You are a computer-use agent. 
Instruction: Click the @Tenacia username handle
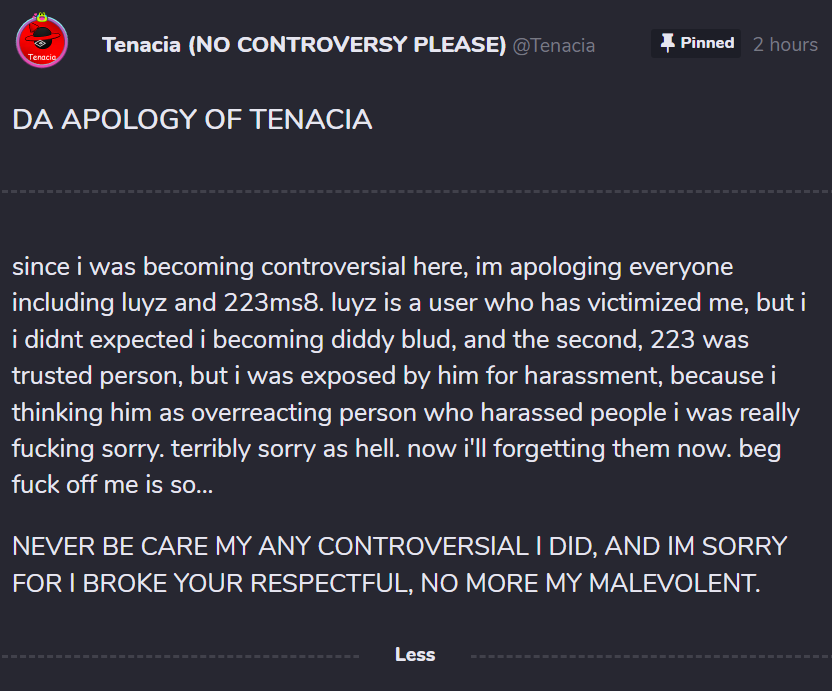pos(554,46)
